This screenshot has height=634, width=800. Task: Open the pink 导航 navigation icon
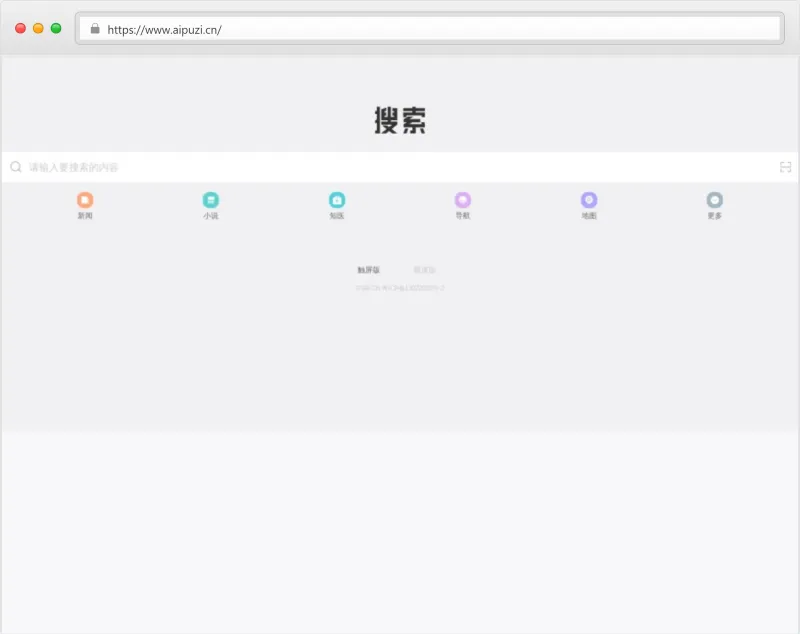(463, 200)
